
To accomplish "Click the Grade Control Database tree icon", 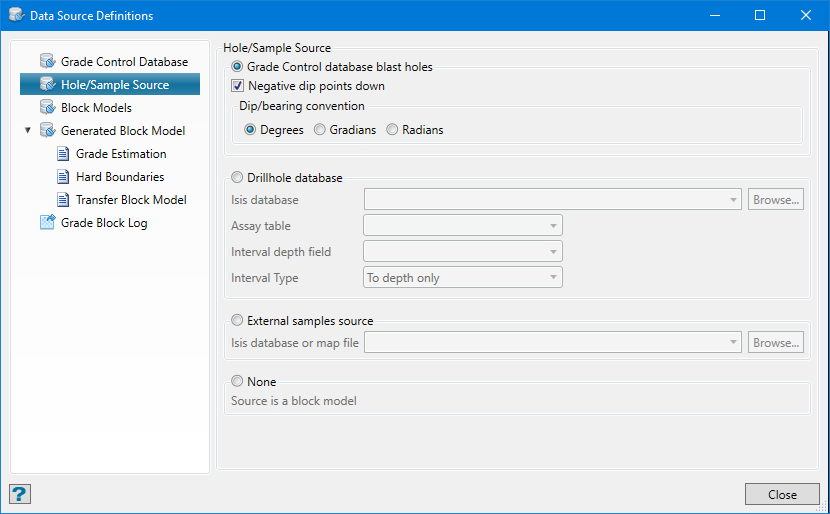I will (x=47, y=62).
